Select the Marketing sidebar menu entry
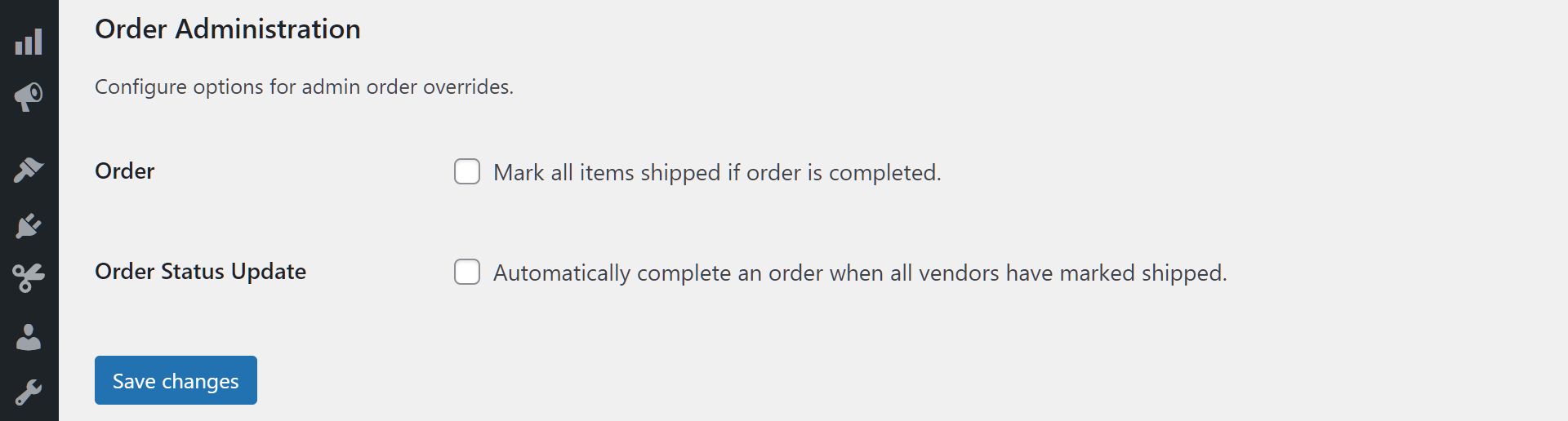1568x421 pixels. [x=29, y=97]
